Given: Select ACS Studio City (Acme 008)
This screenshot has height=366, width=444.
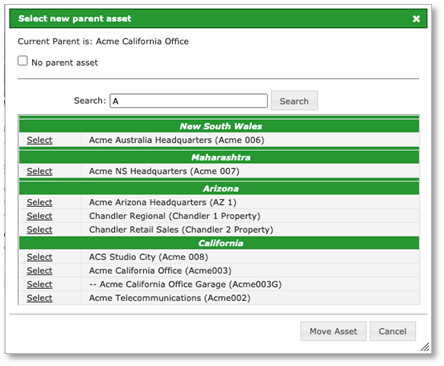Looking at the screenshot, I should (x=39, y=257).
